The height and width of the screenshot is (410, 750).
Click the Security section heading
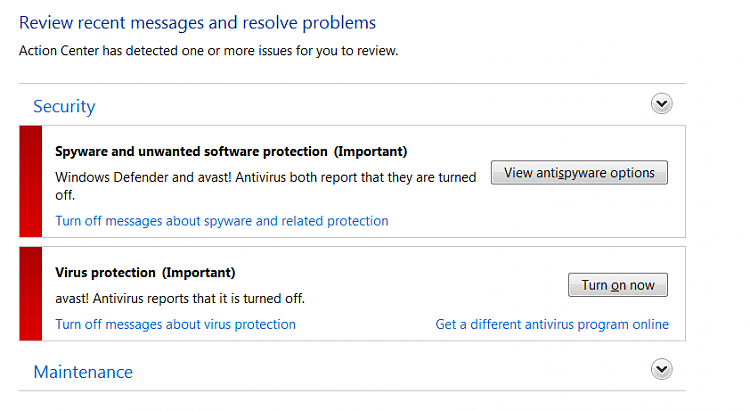click(64, 106)
